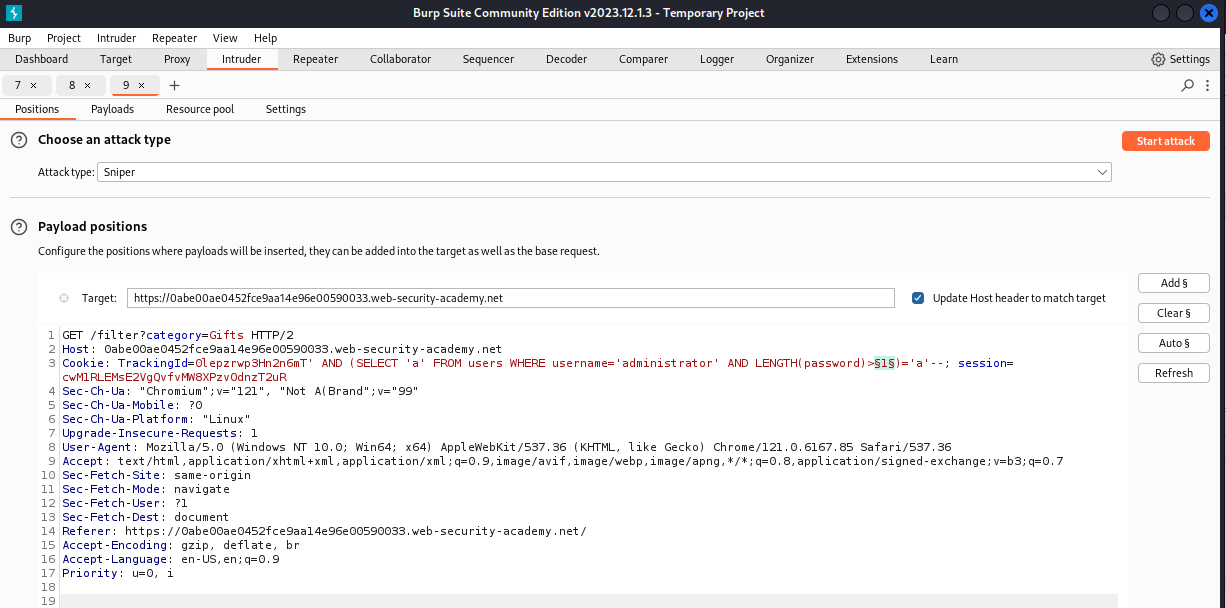Open the Payloads sub-tab
This screenshot has width=1226, height=608.
pos(112,109)
